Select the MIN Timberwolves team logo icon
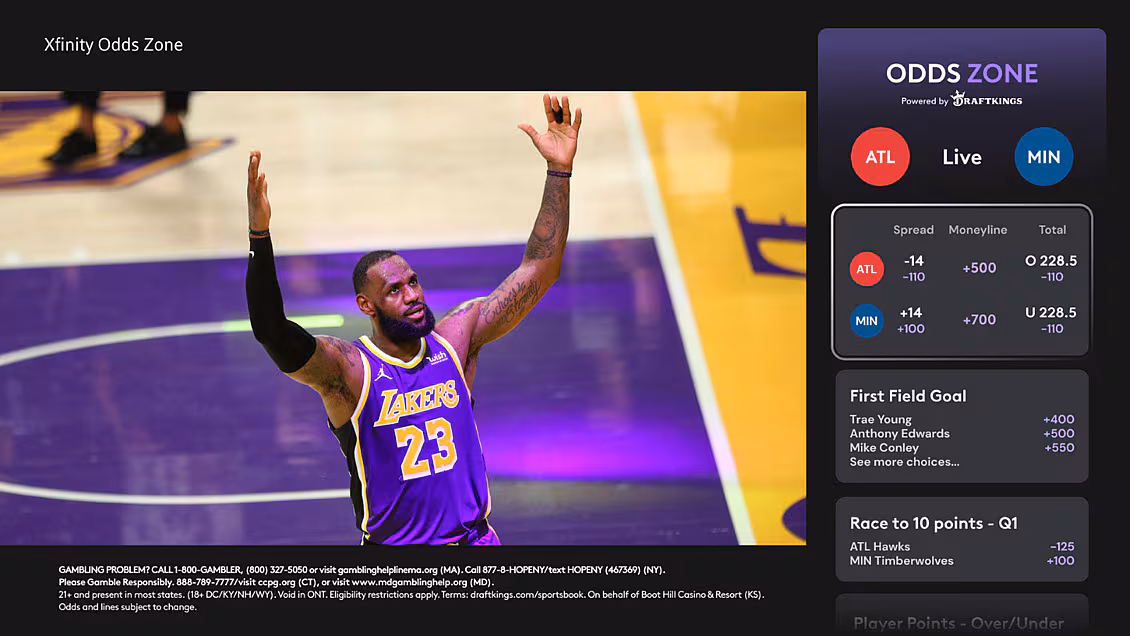1130x636 pixels. [x=1043, y=157]
